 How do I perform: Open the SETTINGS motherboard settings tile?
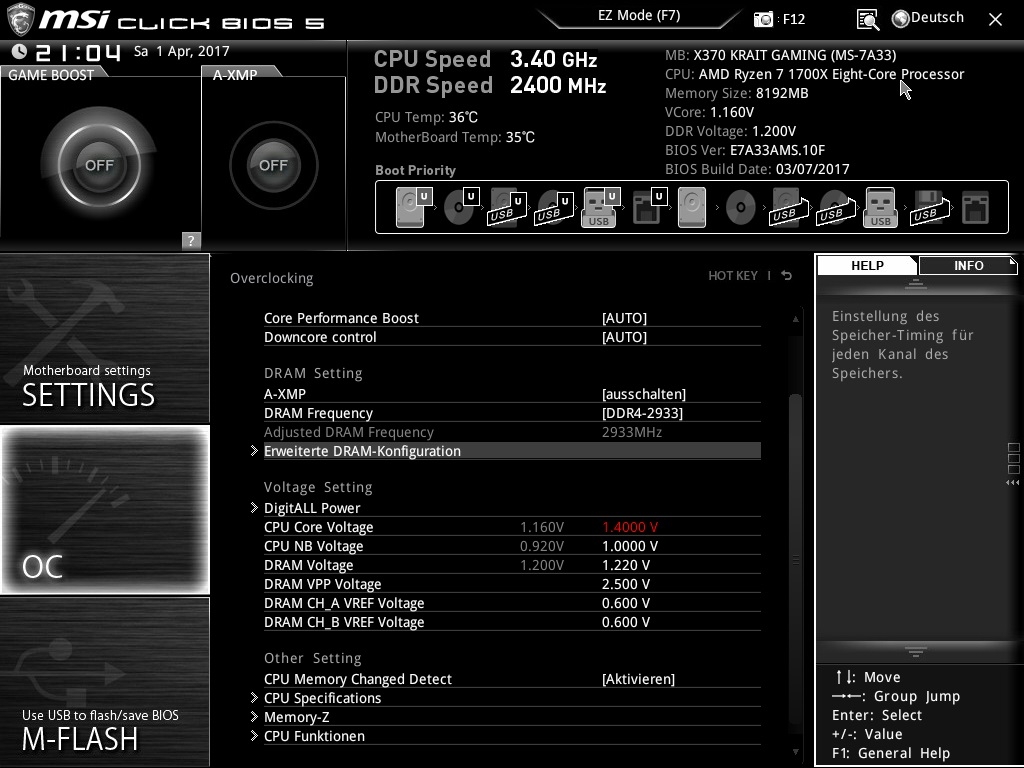(x=105, y=338)
